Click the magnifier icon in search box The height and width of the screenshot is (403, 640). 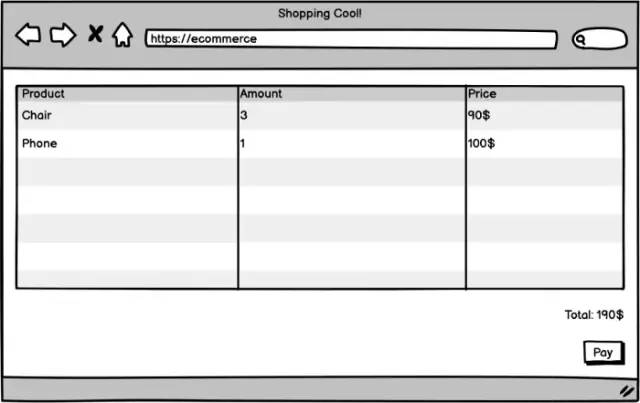580,40
